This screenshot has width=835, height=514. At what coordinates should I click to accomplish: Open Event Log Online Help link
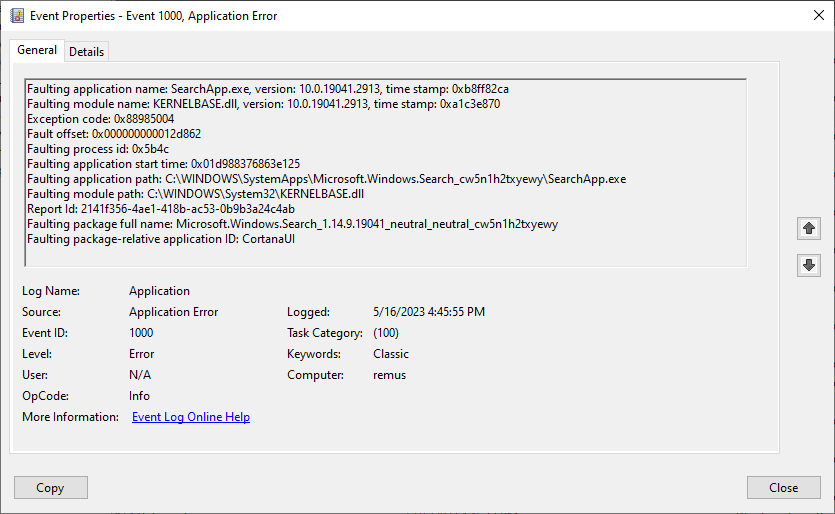[191, 417]
